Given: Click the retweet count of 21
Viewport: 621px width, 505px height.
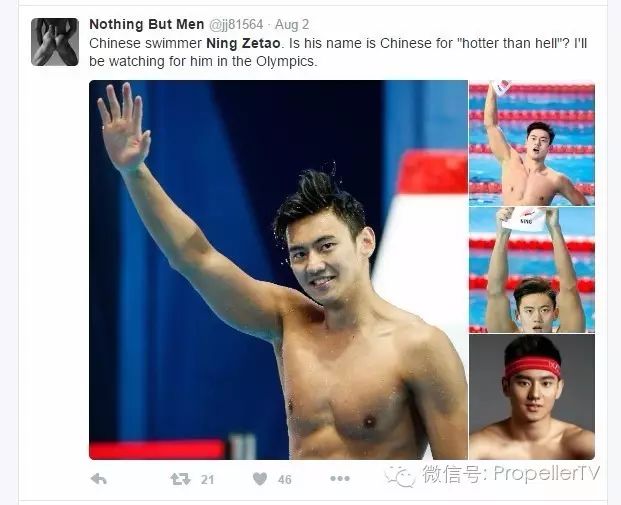Looking at the screenshot, I should (207, 480).
